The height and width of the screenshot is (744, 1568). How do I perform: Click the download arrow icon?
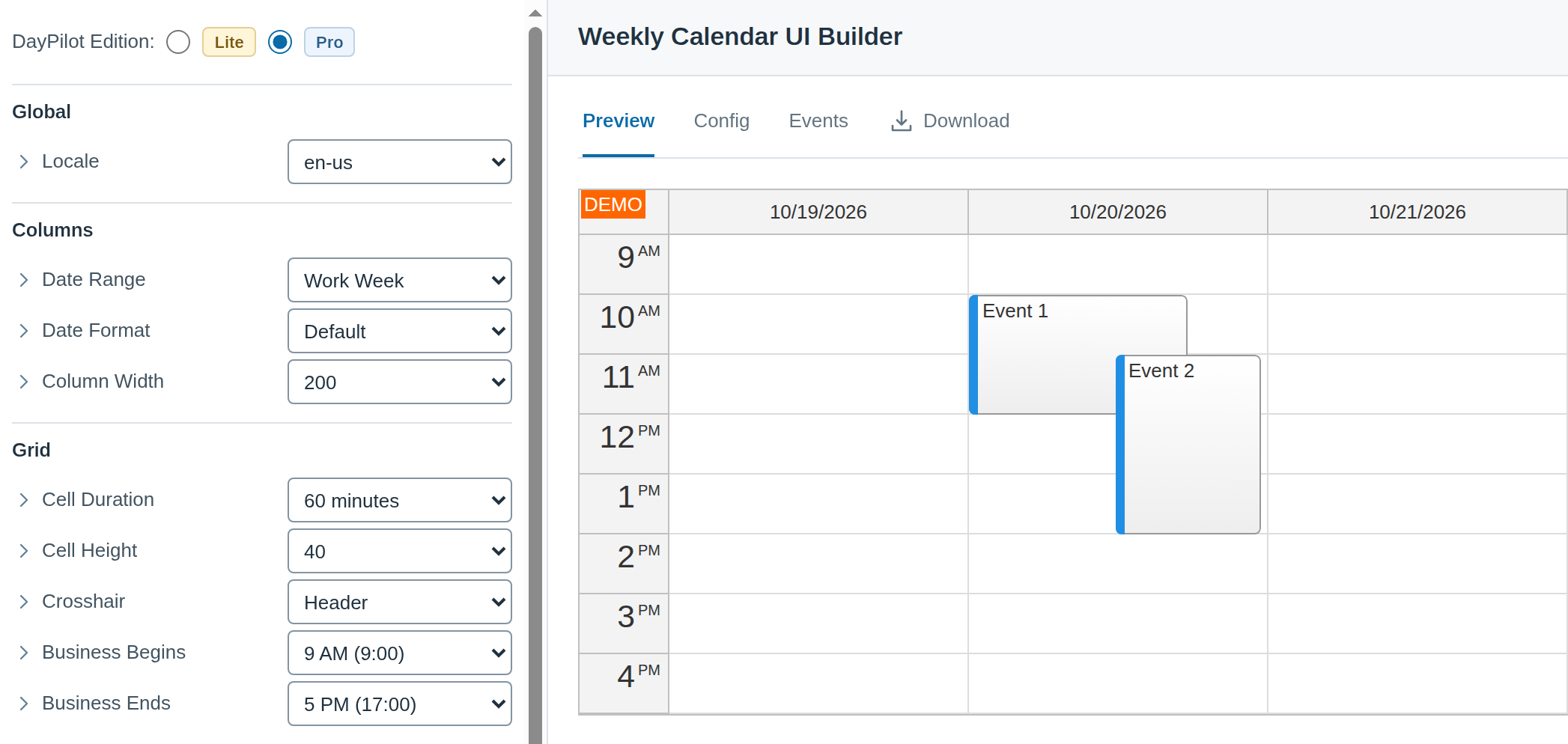click(x=902, y=121)
